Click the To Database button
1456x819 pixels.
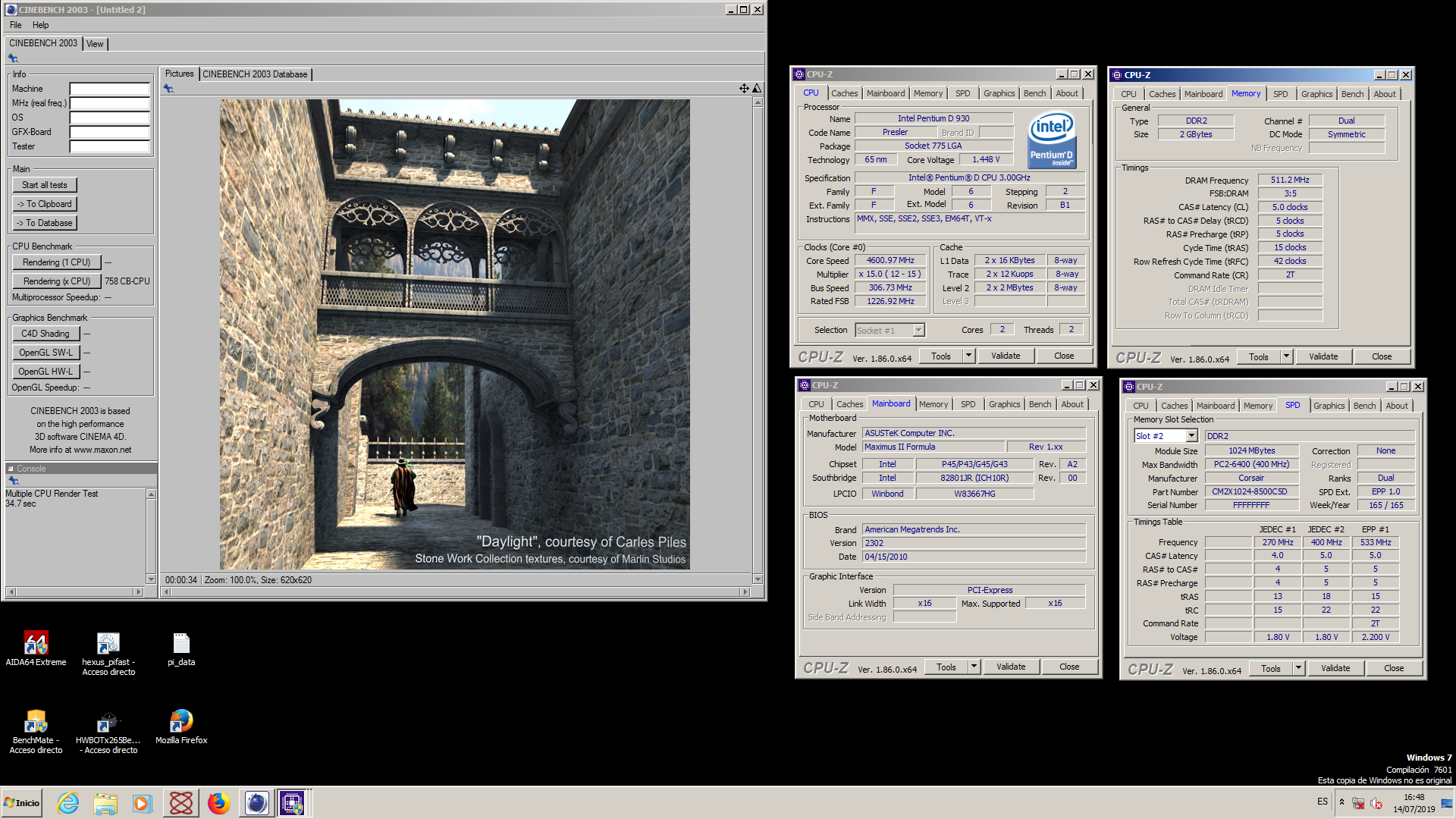(x=44, y=223)
